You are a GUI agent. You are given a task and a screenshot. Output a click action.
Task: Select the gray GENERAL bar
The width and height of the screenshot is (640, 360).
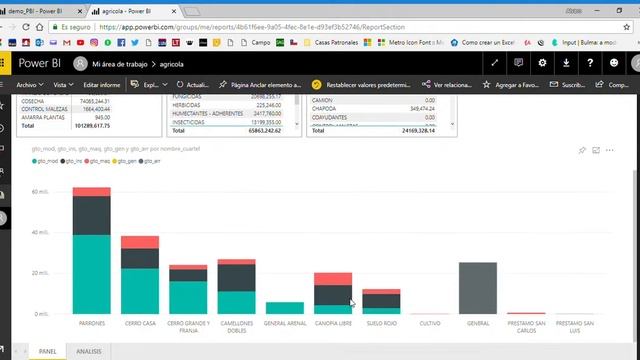[478, 288]
